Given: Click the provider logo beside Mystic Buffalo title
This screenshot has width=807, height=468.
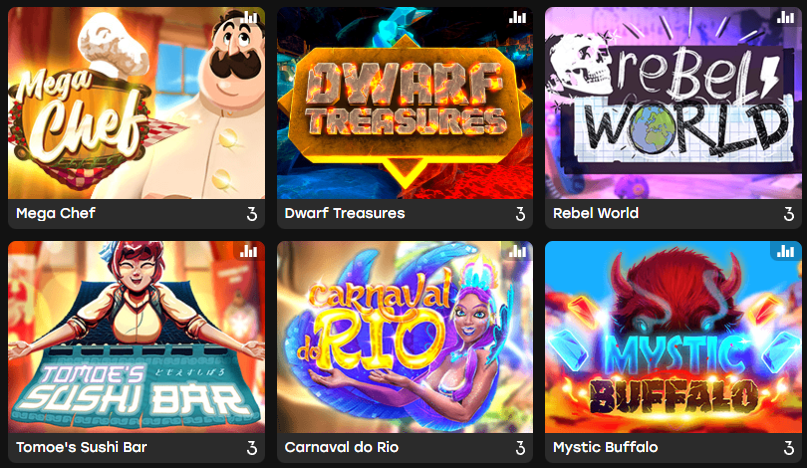Looking at the screenshot, I should click(788, 447).
